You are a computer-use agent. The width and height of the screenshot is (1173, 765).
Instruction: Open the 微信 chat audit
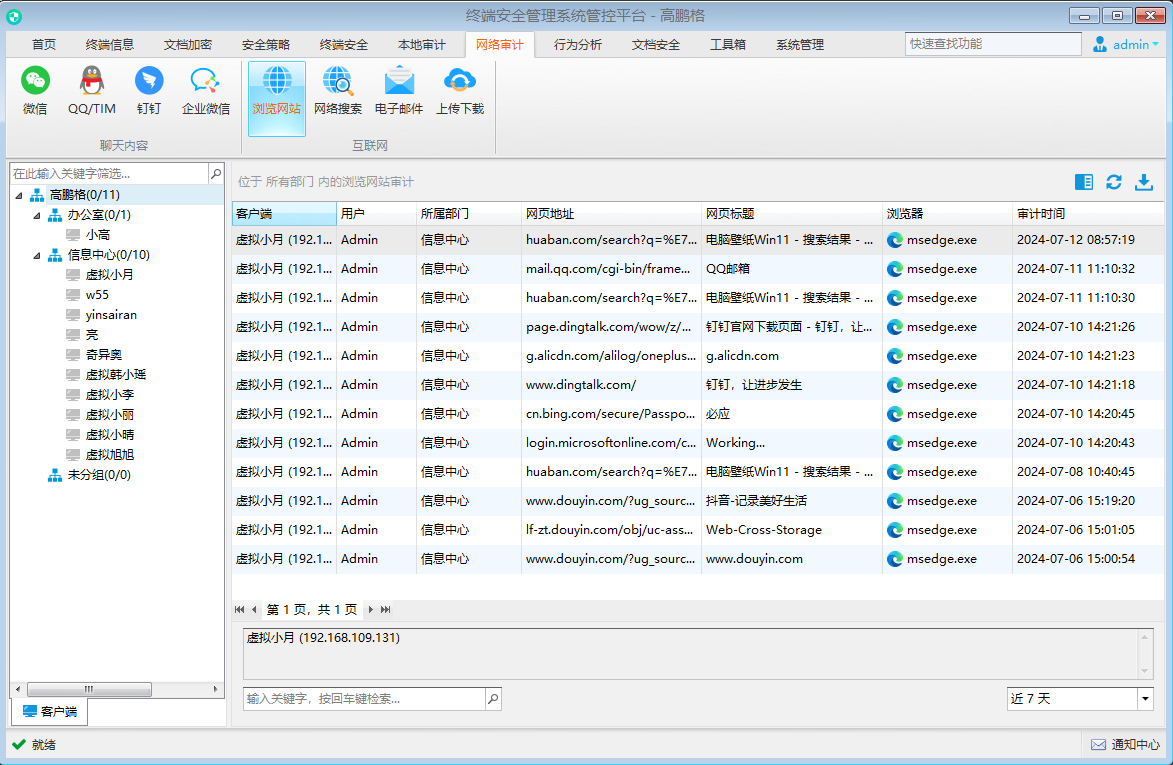pos(35,90)
